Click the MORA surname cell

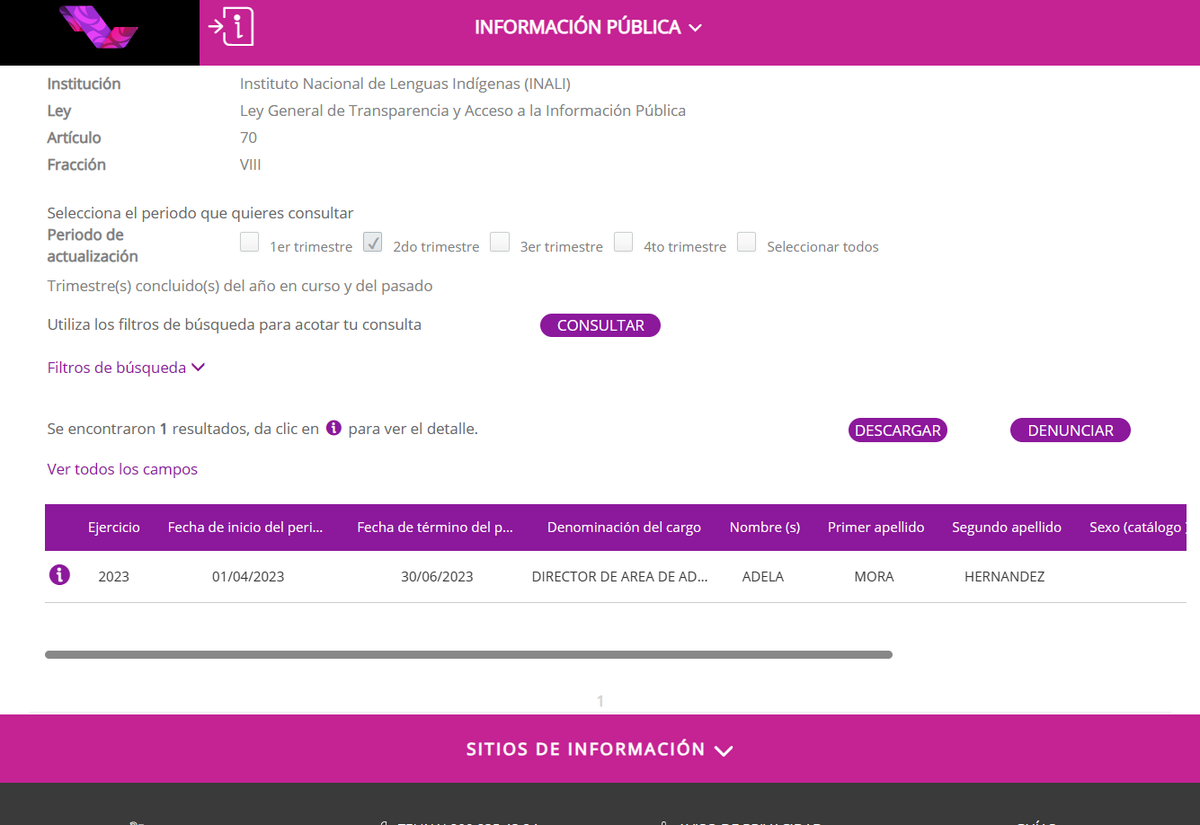(874, 577)
